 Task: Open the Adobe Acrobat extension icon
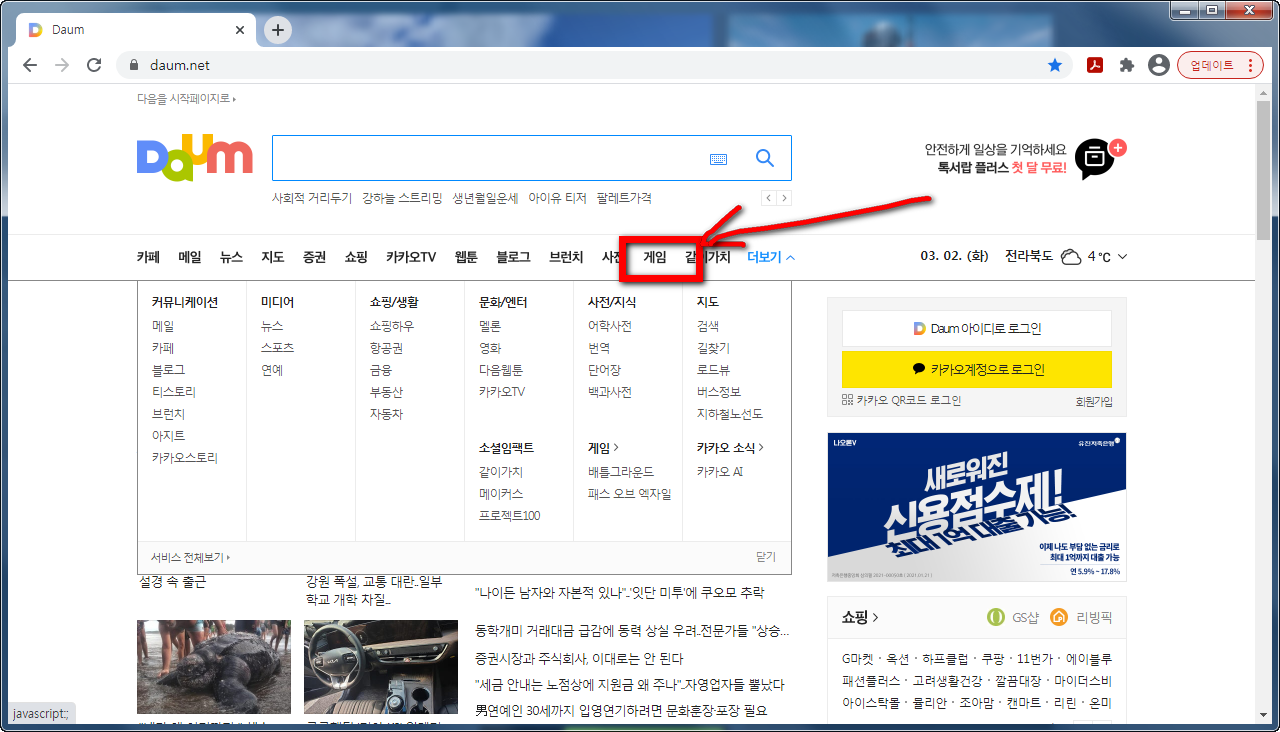point(1096,65)
